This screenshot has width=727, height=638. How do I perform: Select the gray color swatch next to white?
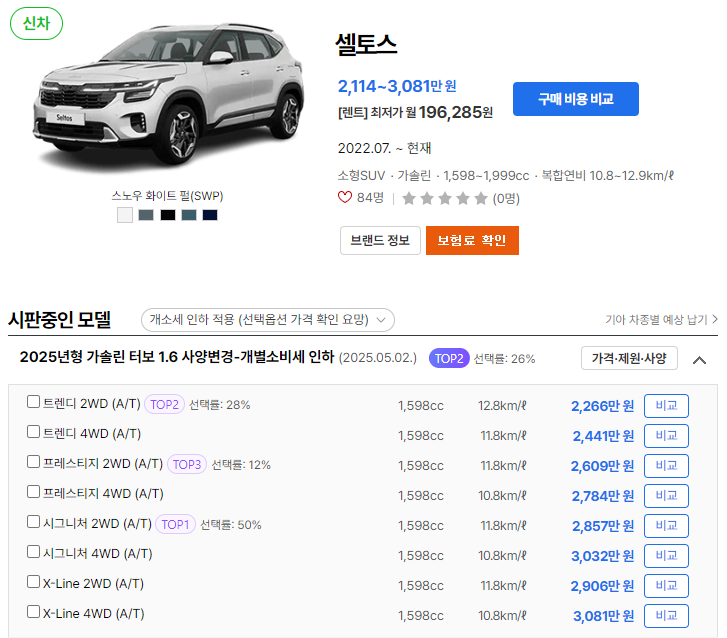(x=146, y=215)
